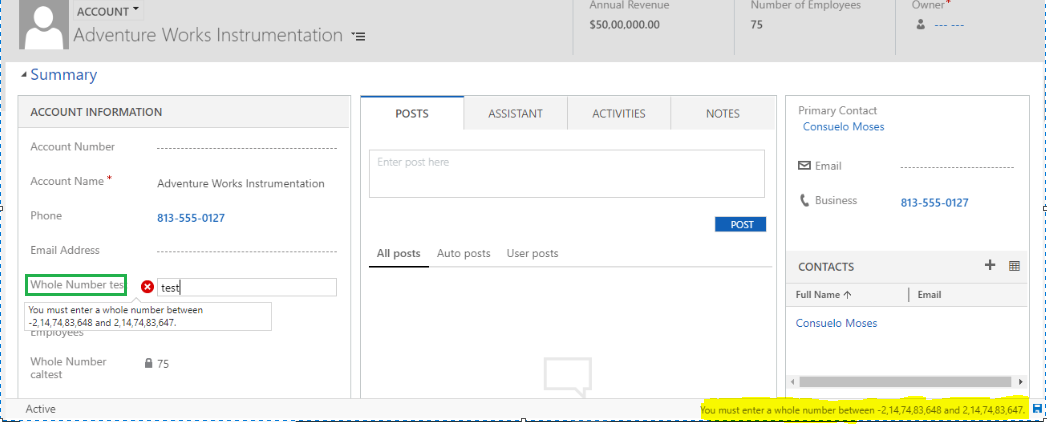Select the Auto posts filter
The height and width of the screenshot is (424, 1047).
pos(463,254)
